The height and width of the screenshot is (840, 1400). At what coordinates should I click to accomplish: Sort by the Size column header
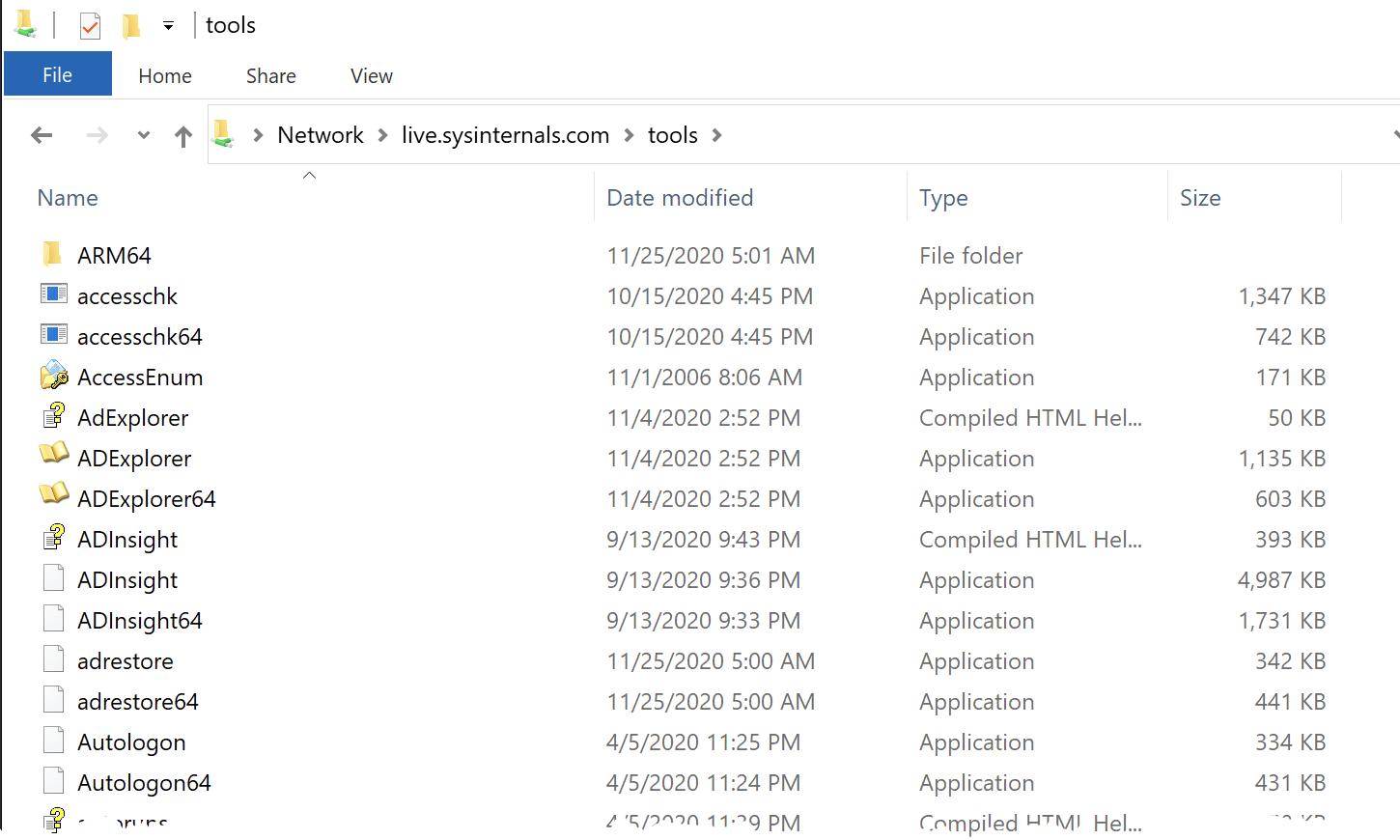(1200, 198)
